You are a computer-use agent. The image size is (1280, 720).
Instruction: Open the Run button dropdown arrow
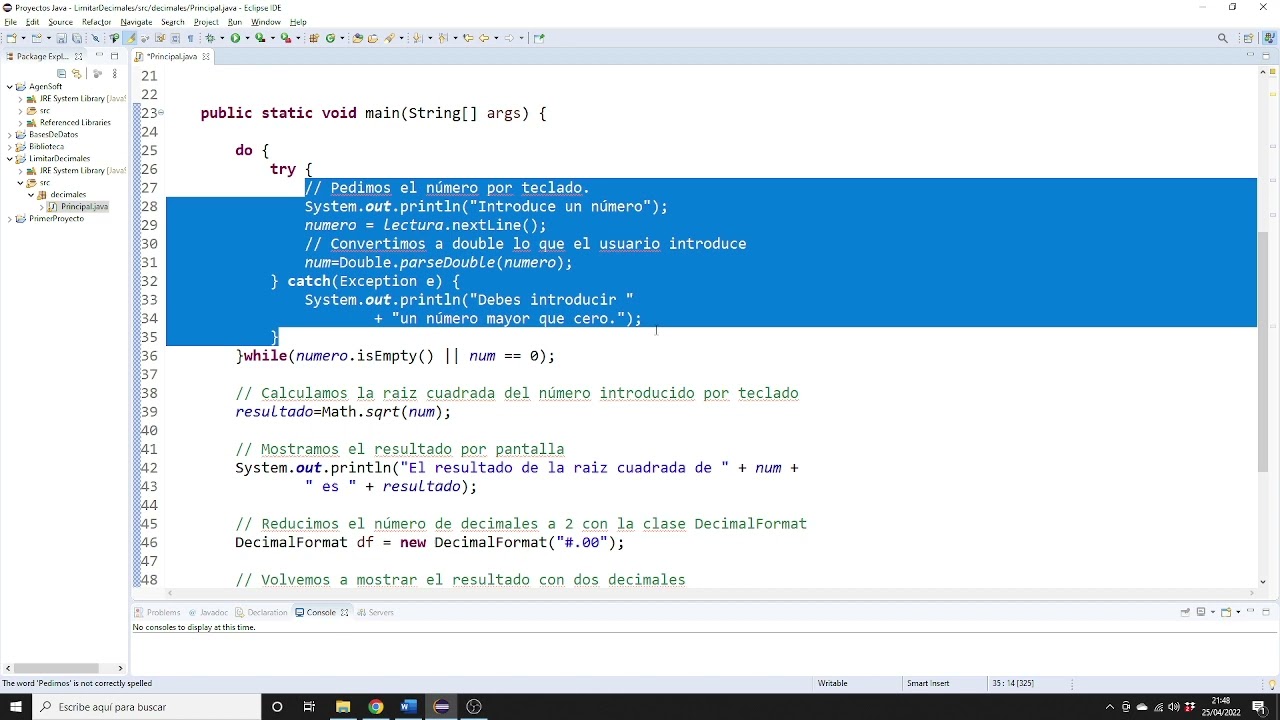tap(247, 38)
